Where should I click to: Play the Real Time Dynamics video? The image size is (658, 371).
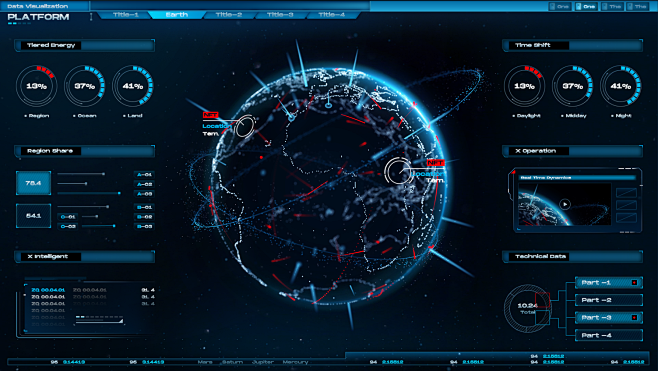(x=565, y=204)
